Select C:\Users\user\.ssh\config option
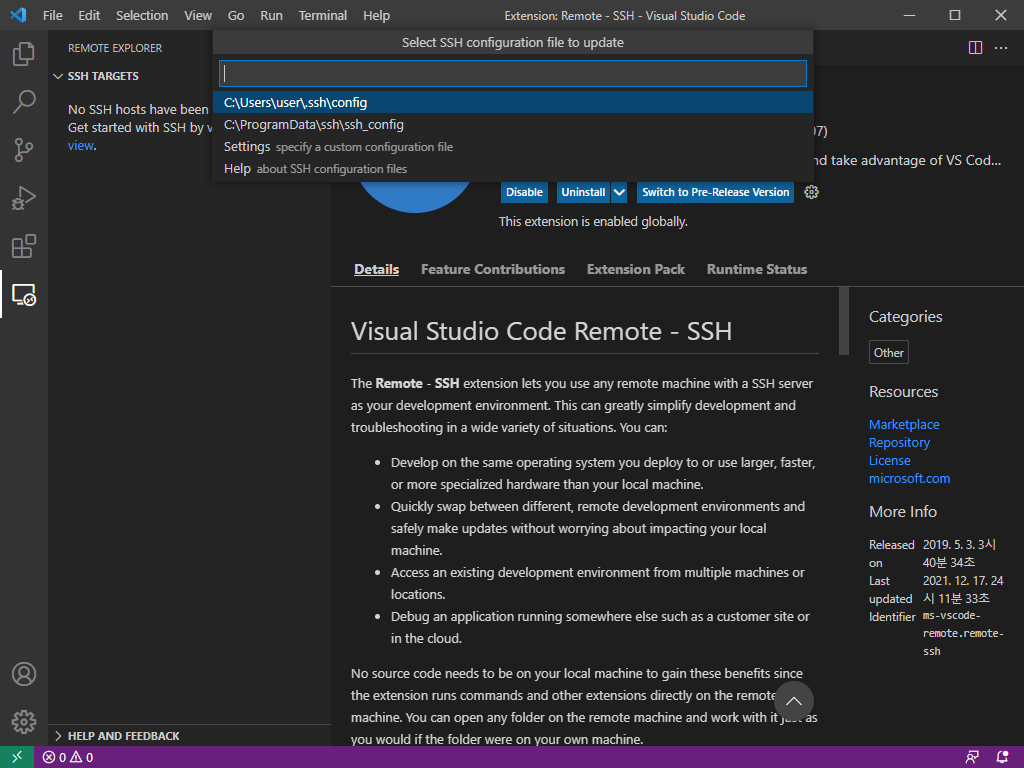Image resolution: width=1024 pixels, height=768 pixels. click(x=513, y=103)
